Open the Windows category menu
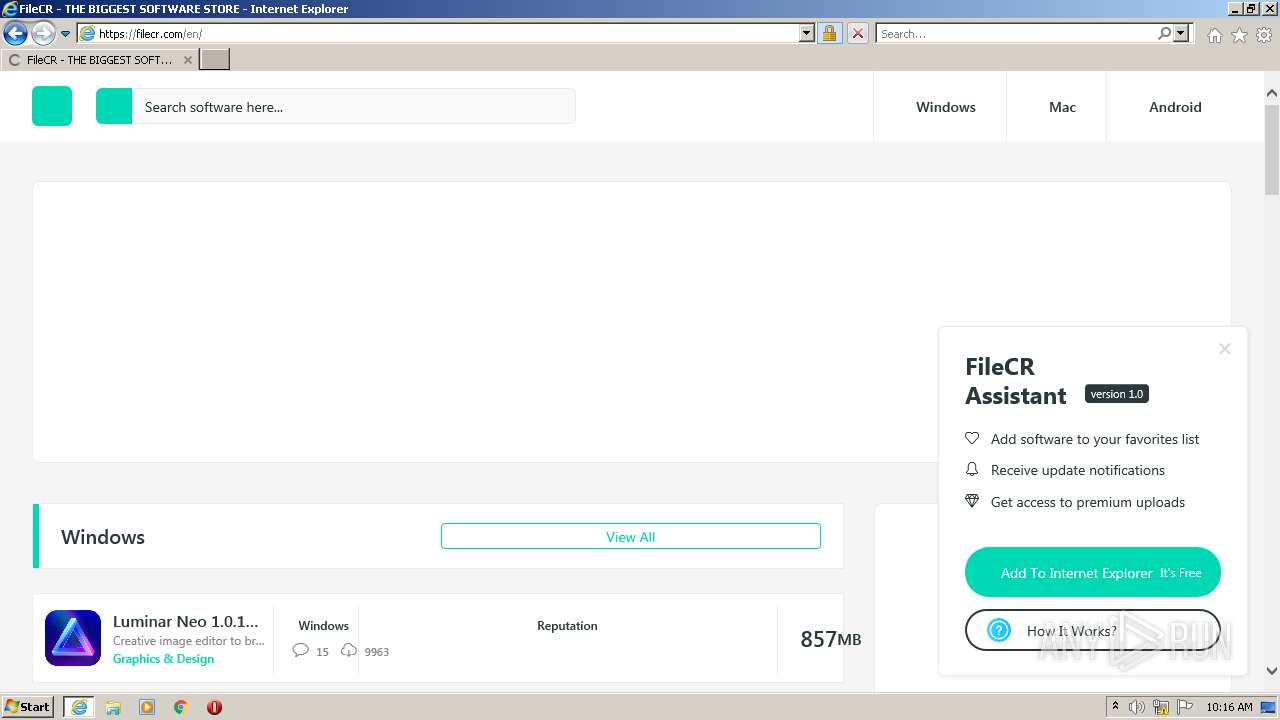 click(x=945, y=107)
